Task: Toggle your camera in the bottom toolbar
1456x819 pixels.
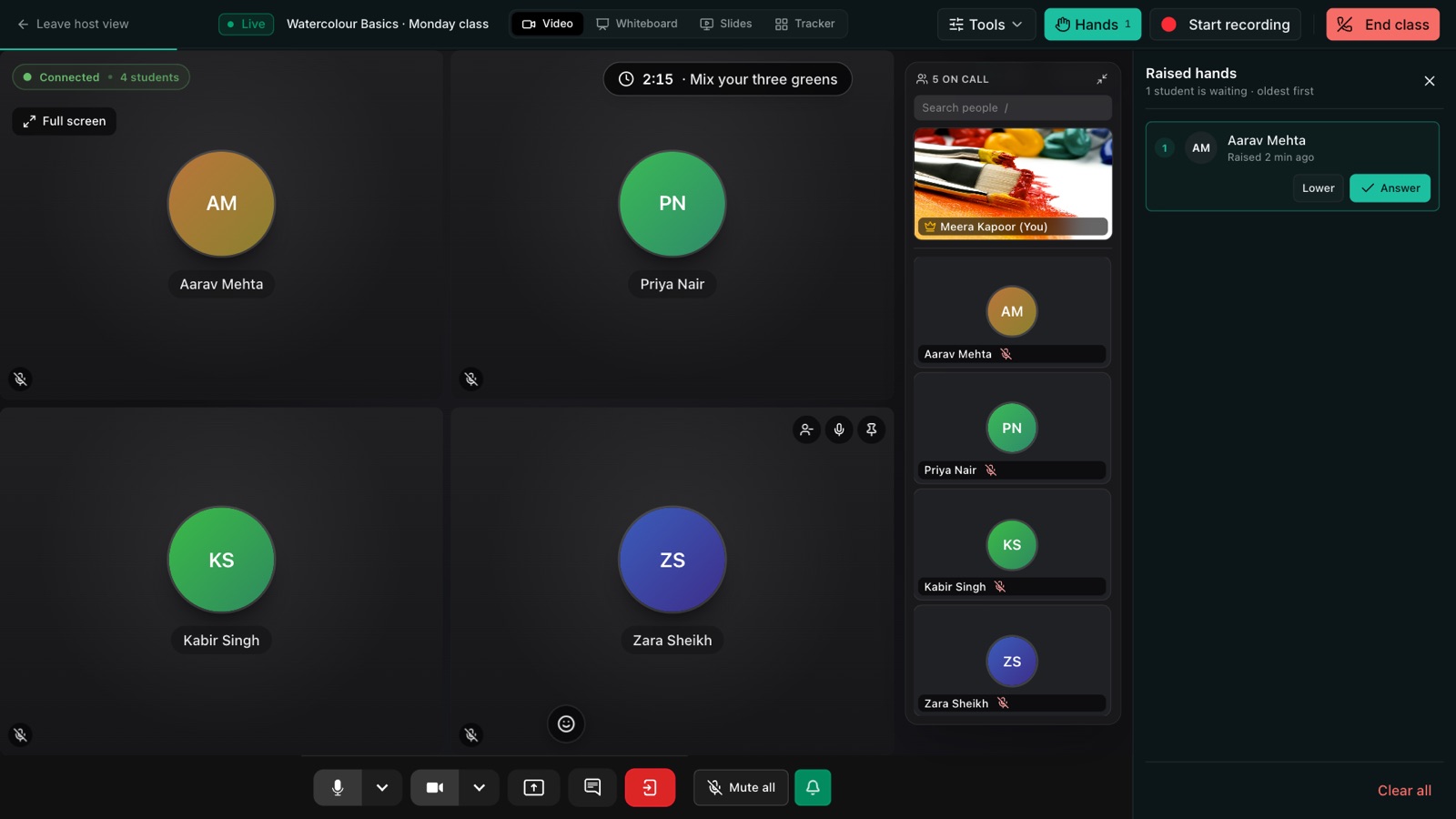Action: click(x=435, y=787)
